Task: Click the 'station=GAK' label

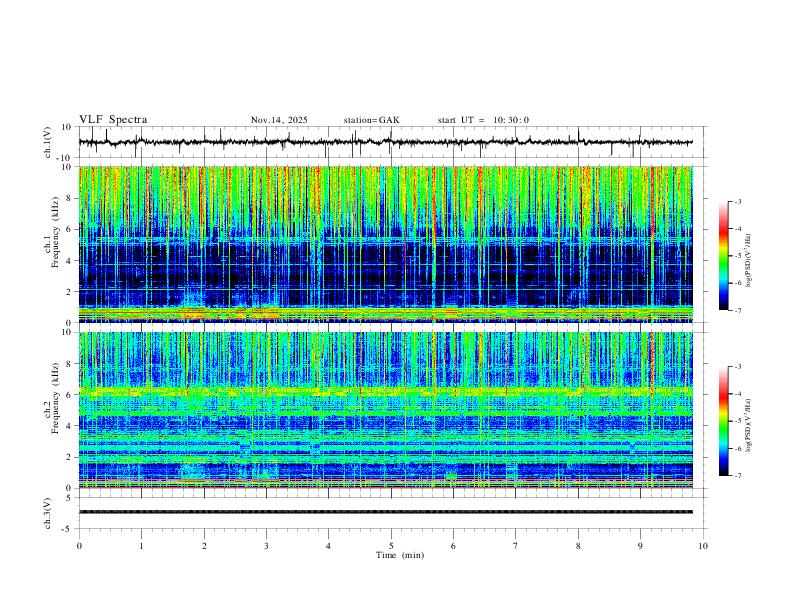Action: point(371,120)
